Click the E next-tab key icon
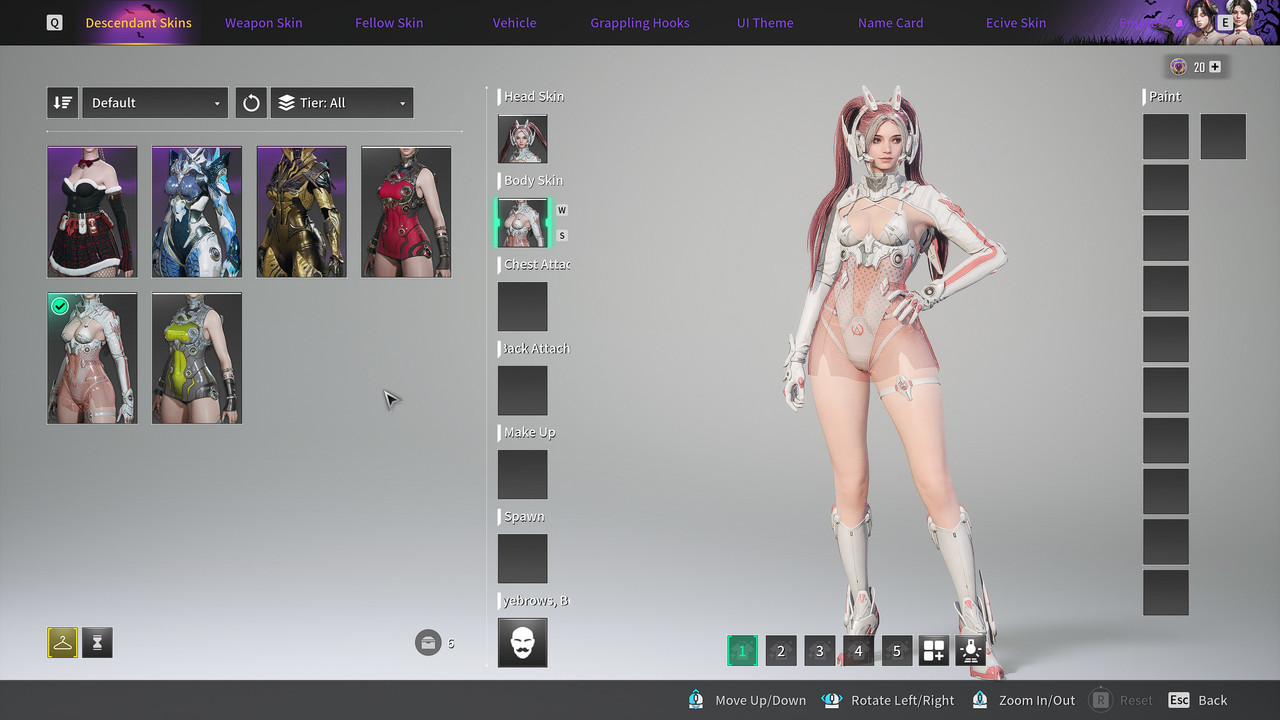Viewport: 1280px width, 720px height. point(1224,22)
